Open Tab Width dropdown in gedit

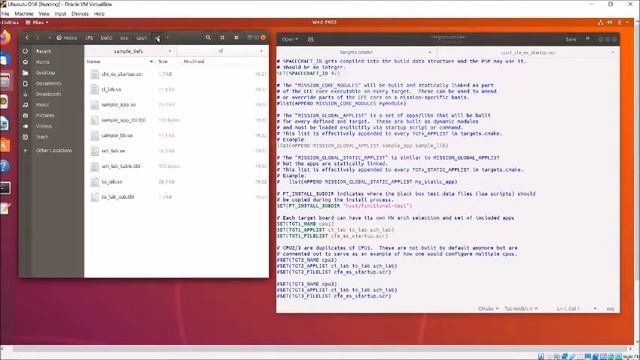click(521, 309)
